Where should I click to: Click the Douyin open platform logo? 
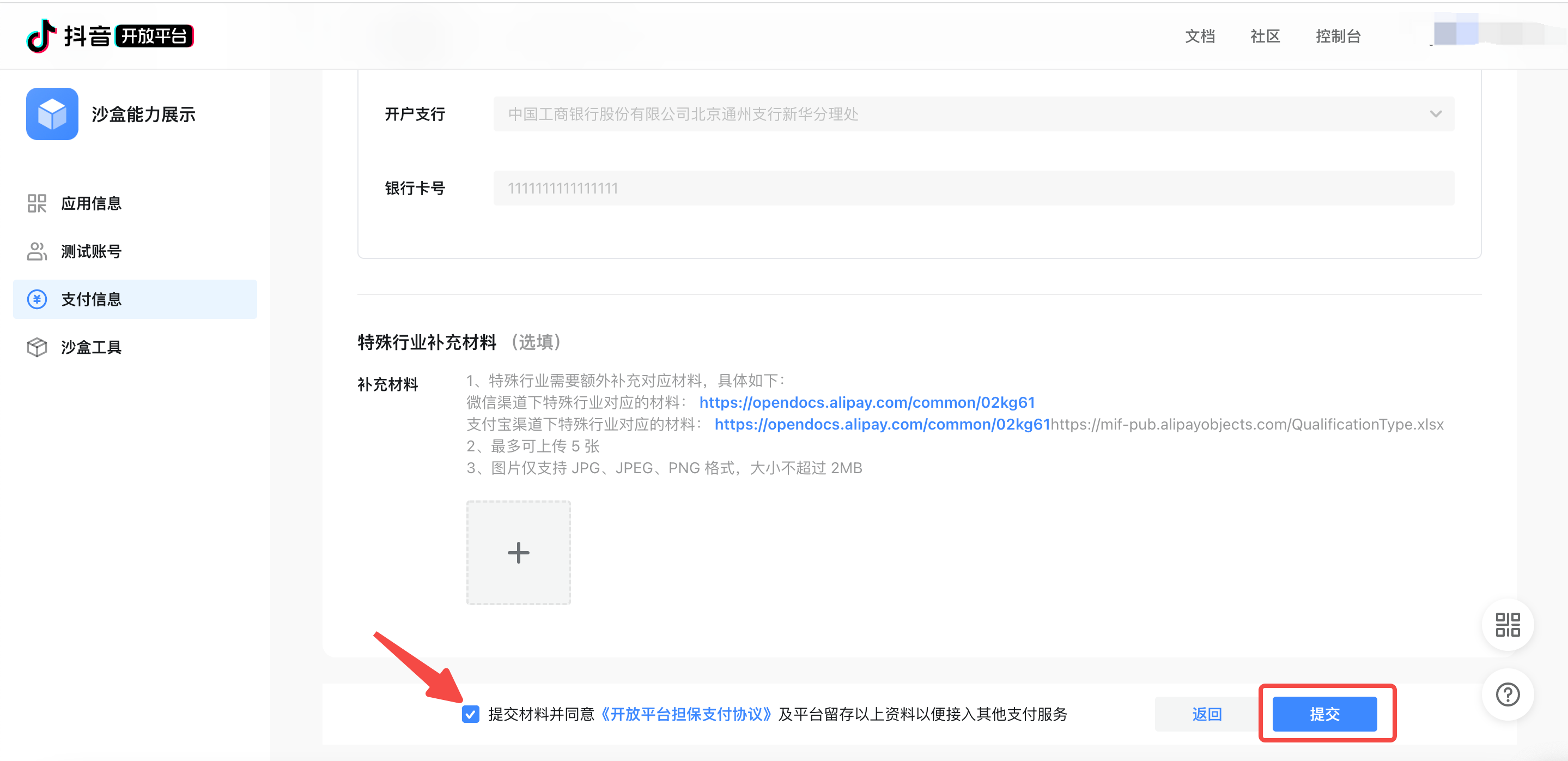(x=110, y=36)
